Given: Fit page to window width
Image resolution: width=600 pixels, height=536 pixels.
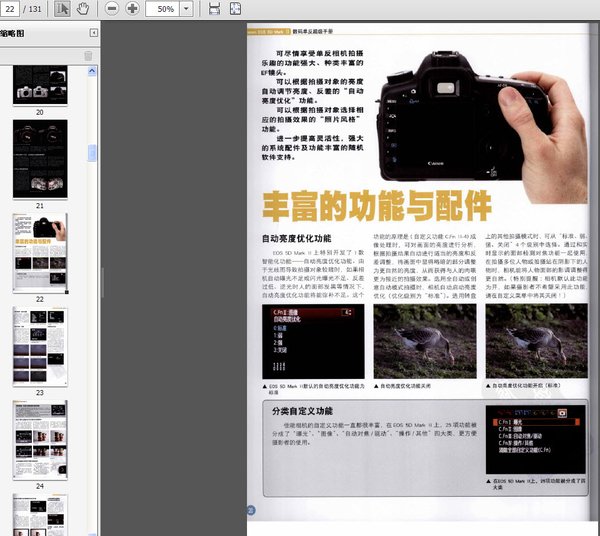Looking at the screenshot, I should pos(214,9).
